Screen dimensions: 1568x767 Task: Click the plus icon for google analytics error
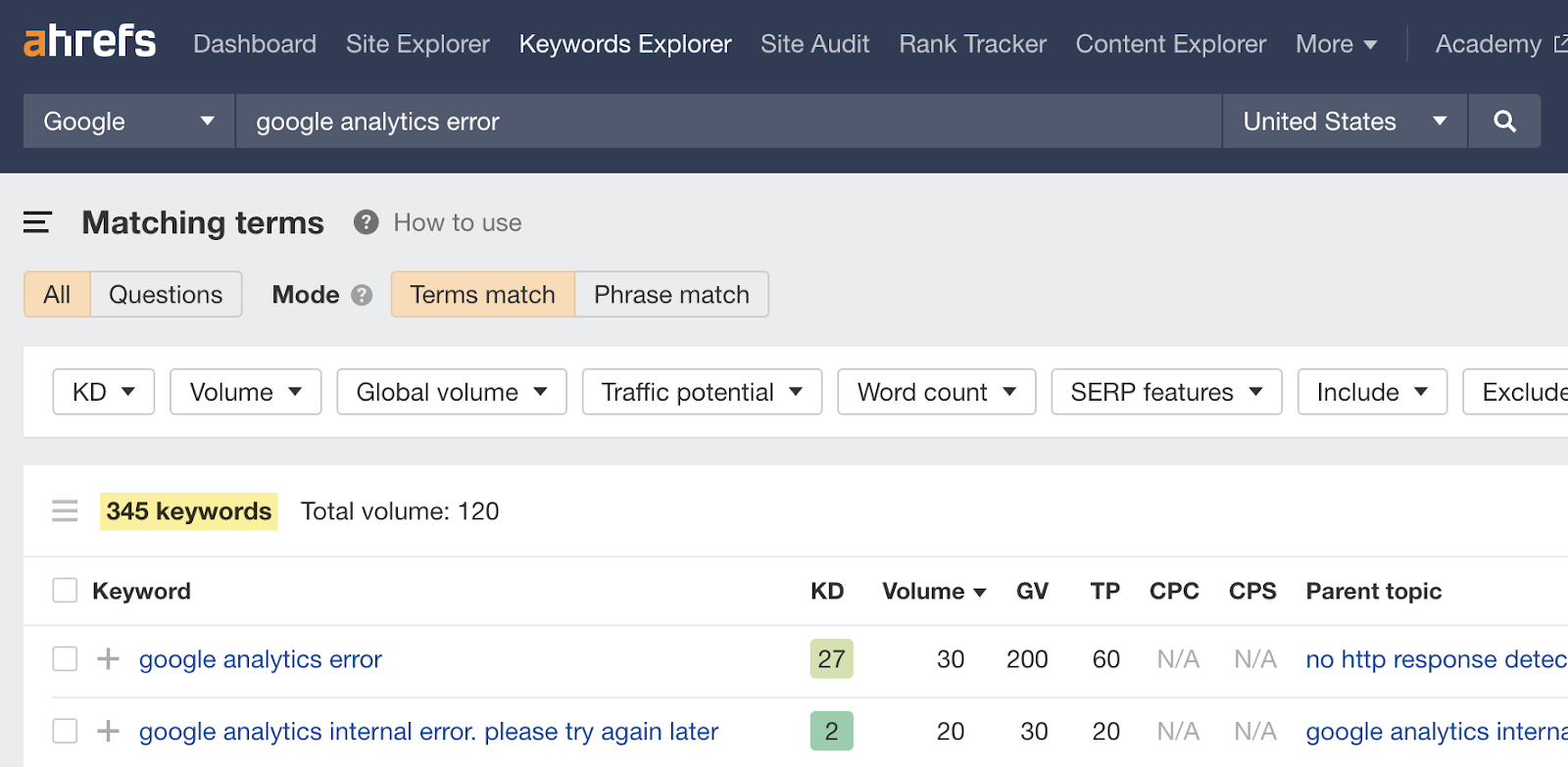(108, 659)
